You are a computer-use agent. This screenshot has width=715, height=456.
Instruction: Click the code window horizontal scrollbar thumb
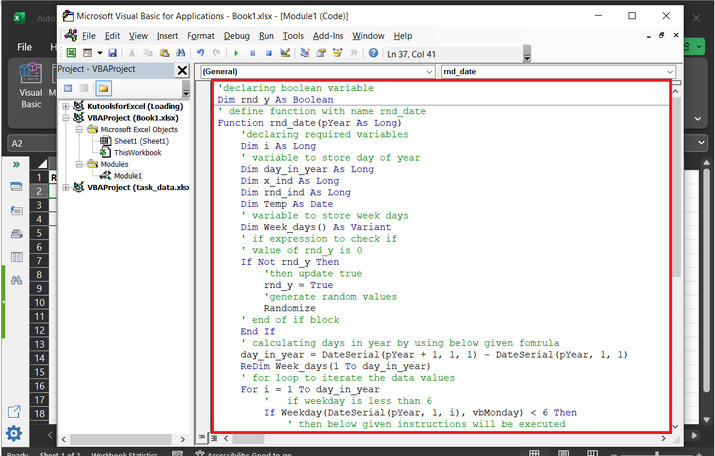point(249,439)
